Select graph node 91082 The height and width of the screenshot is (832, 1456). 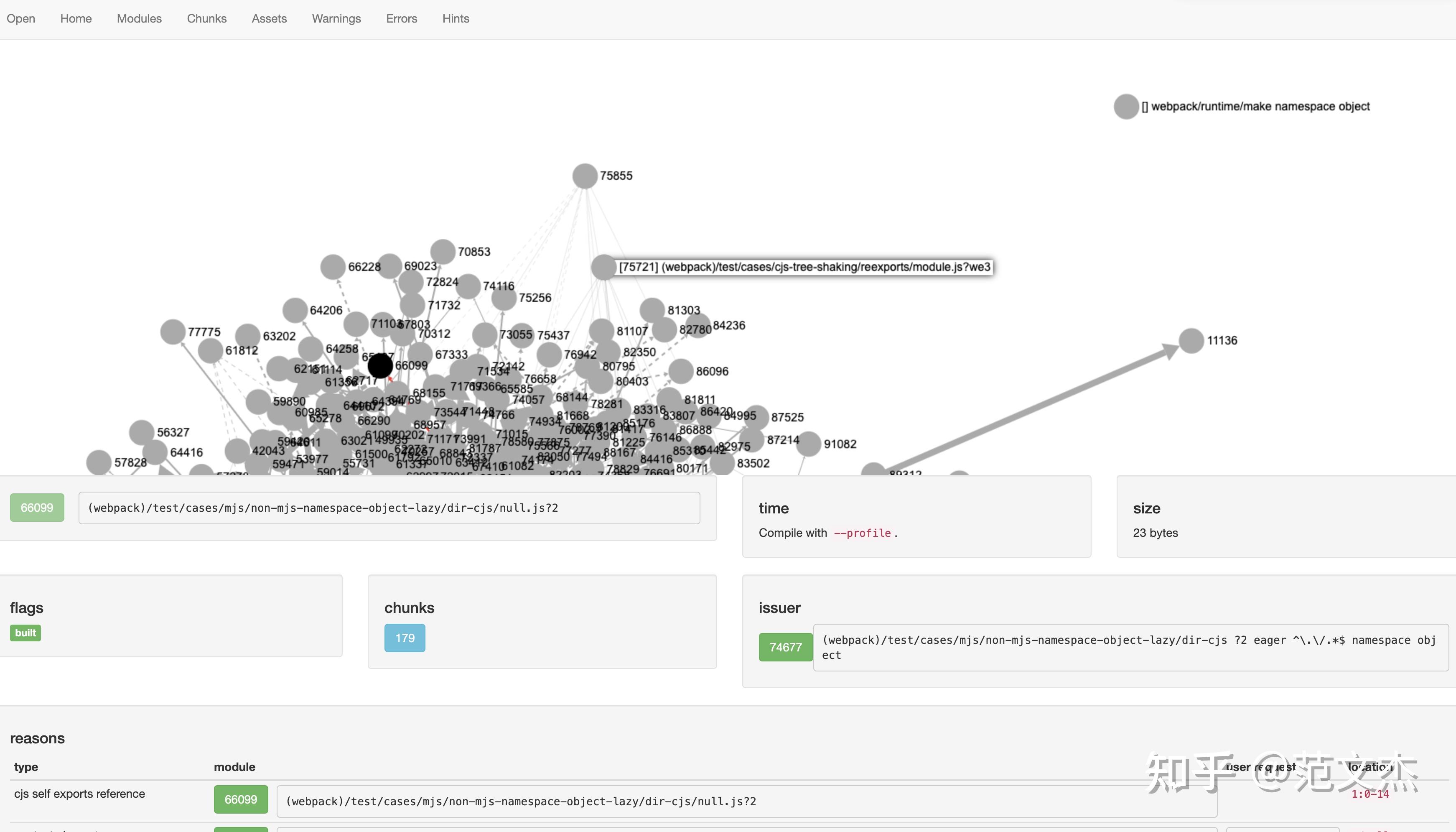point(808,444)
